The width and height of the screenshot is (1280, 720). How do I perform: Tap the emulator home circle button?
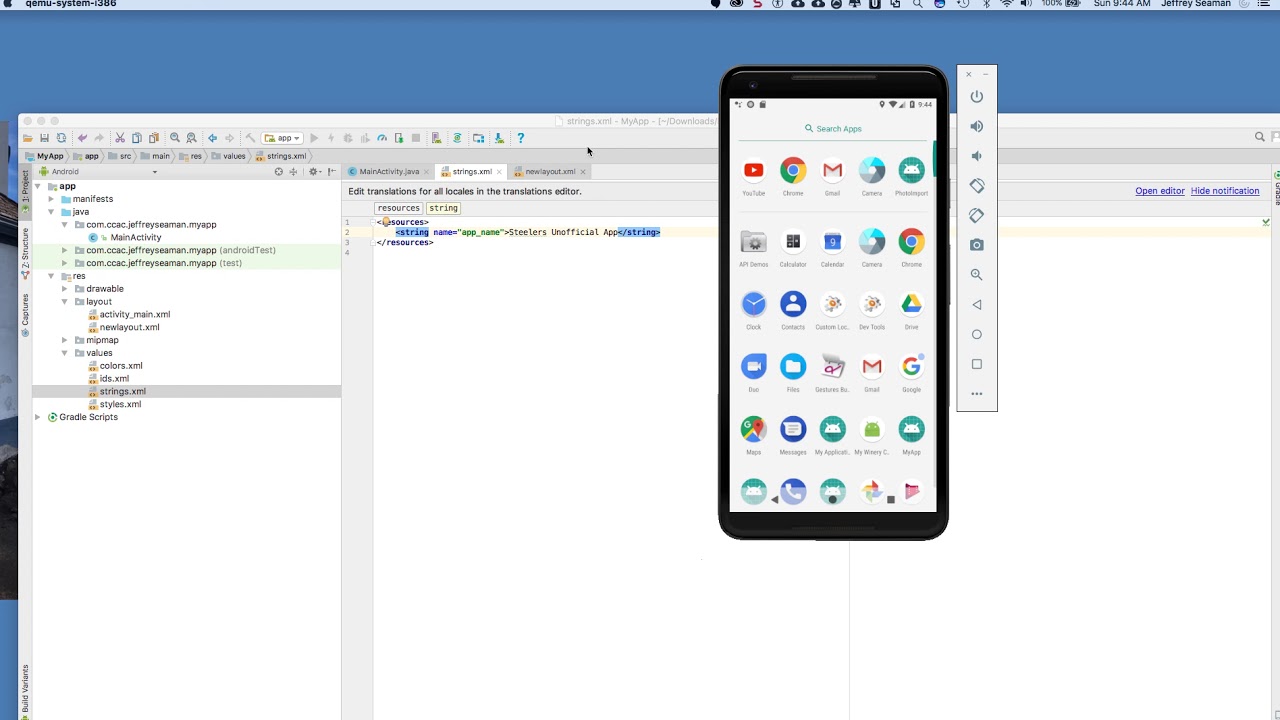click(977, 334)
